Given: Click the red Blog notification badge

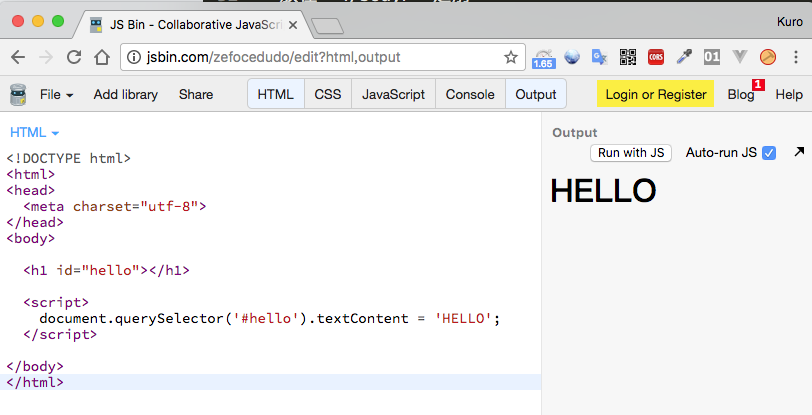Looking at the screenshot, I should 758,84.
